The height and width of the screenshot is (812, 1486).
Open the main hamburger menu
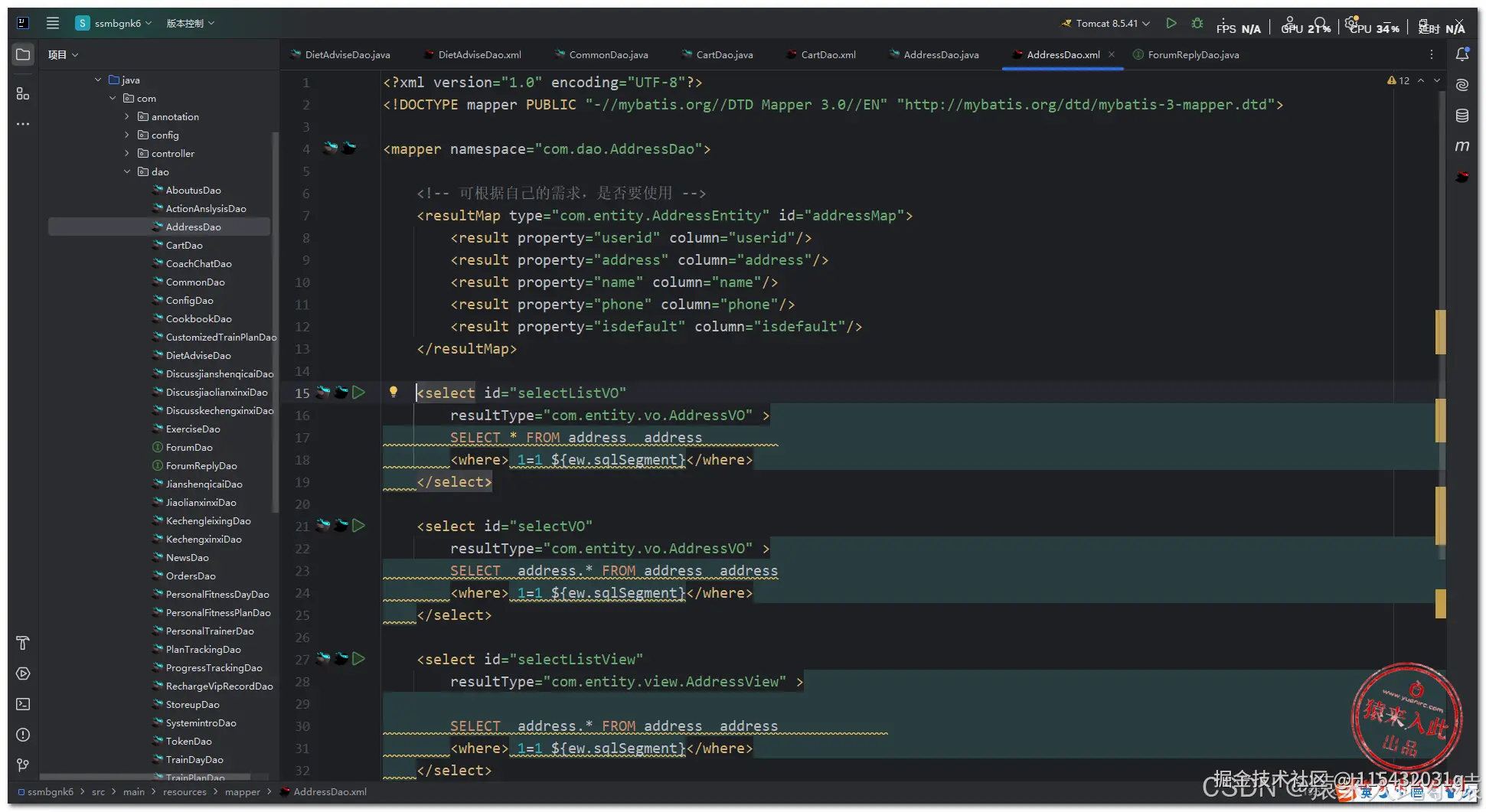coord(53,23)
